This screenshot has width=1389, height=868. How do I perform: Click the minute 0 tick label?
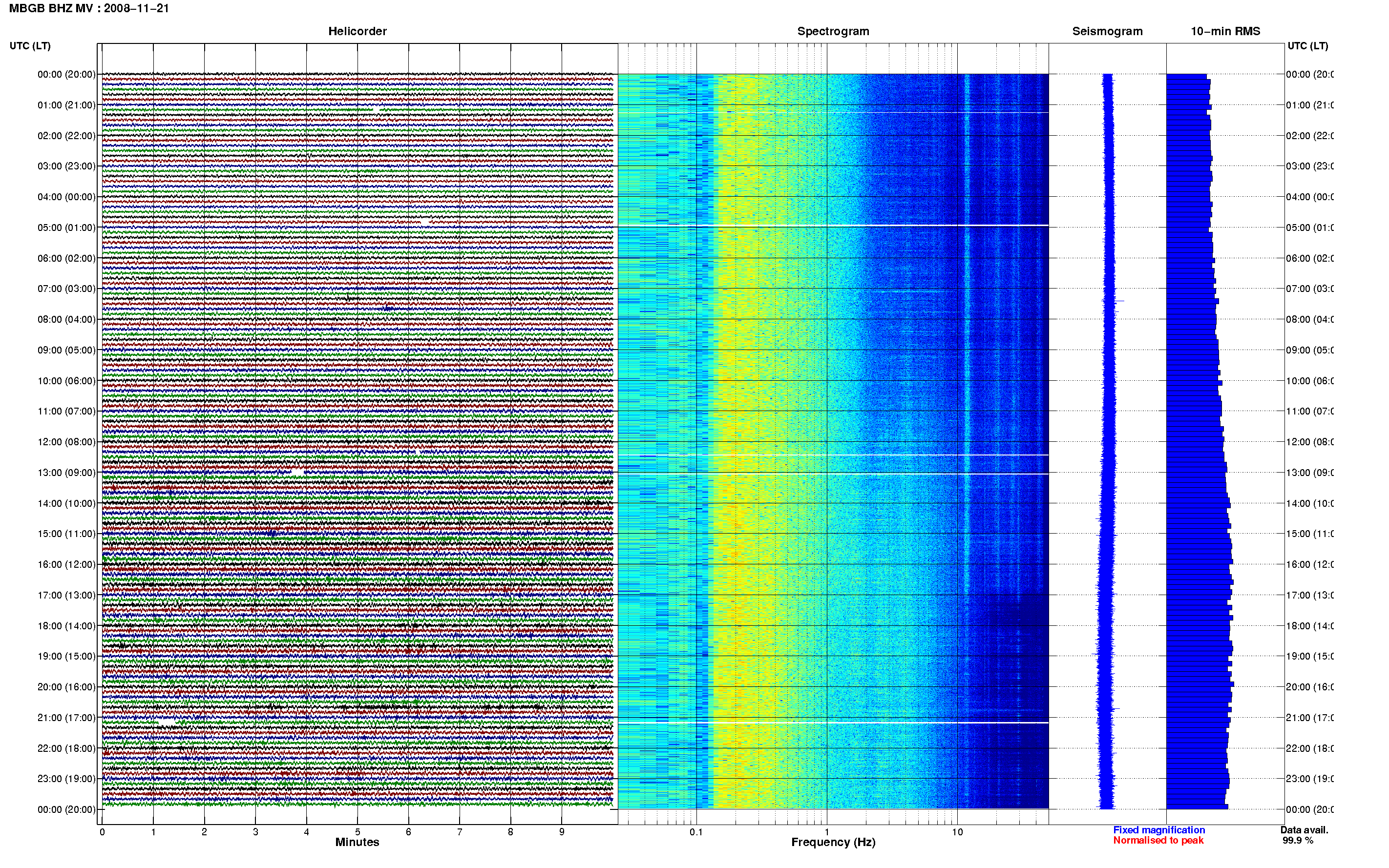point(102,832)
